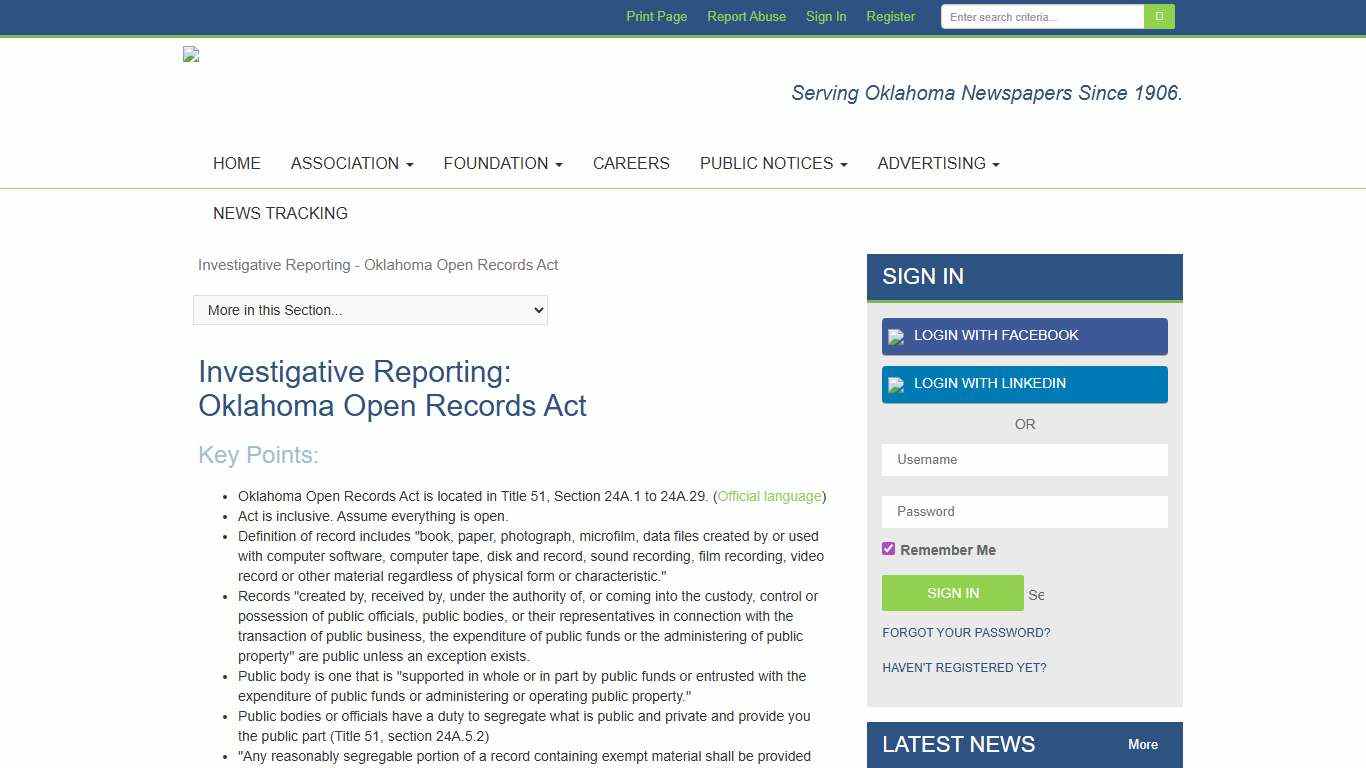Click the 'Enter search criteria' search box
Screen dimensions: 1366x768
1040,16
